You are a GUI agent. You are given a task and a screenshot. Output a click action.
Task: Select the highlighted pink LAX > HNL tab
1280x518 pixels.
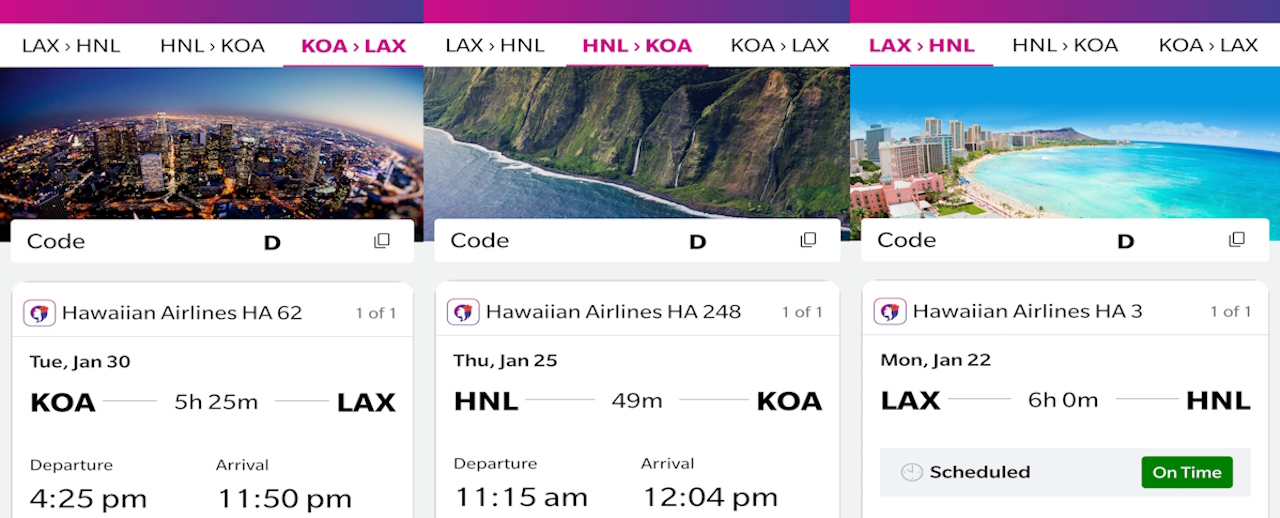point(921,46)
